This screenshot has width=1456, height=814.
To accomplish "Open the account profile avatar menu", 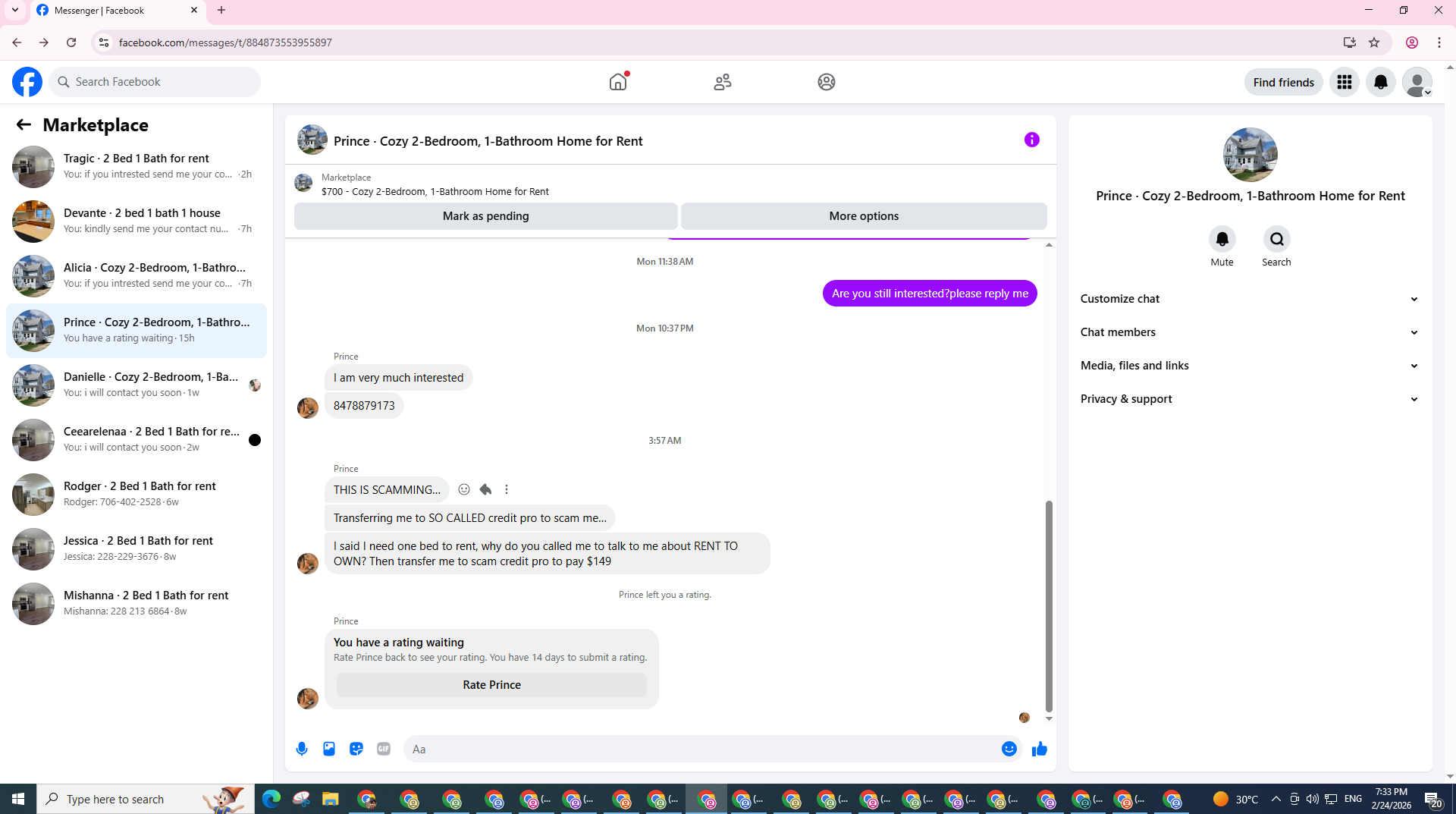I will [x=1417, y=82].
